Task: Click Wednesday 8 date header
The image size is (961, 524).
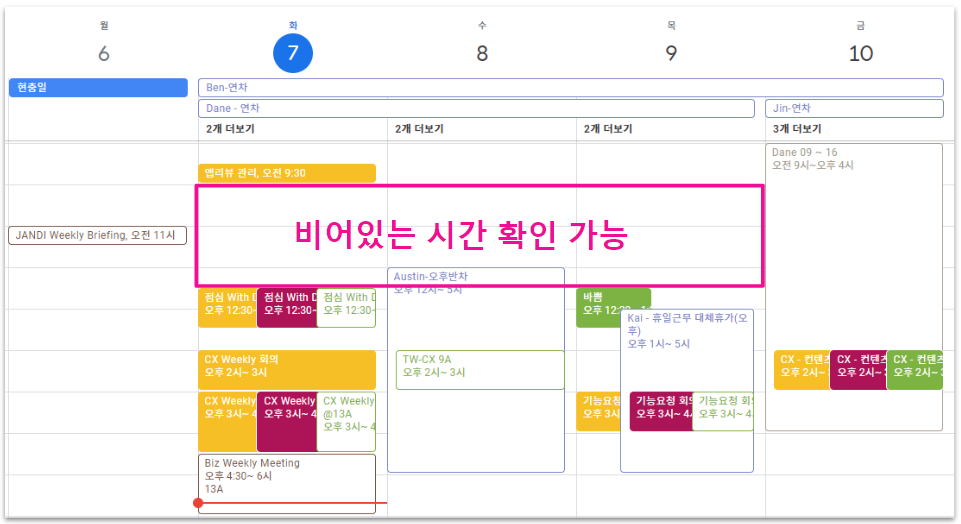Action: point(481,53)
